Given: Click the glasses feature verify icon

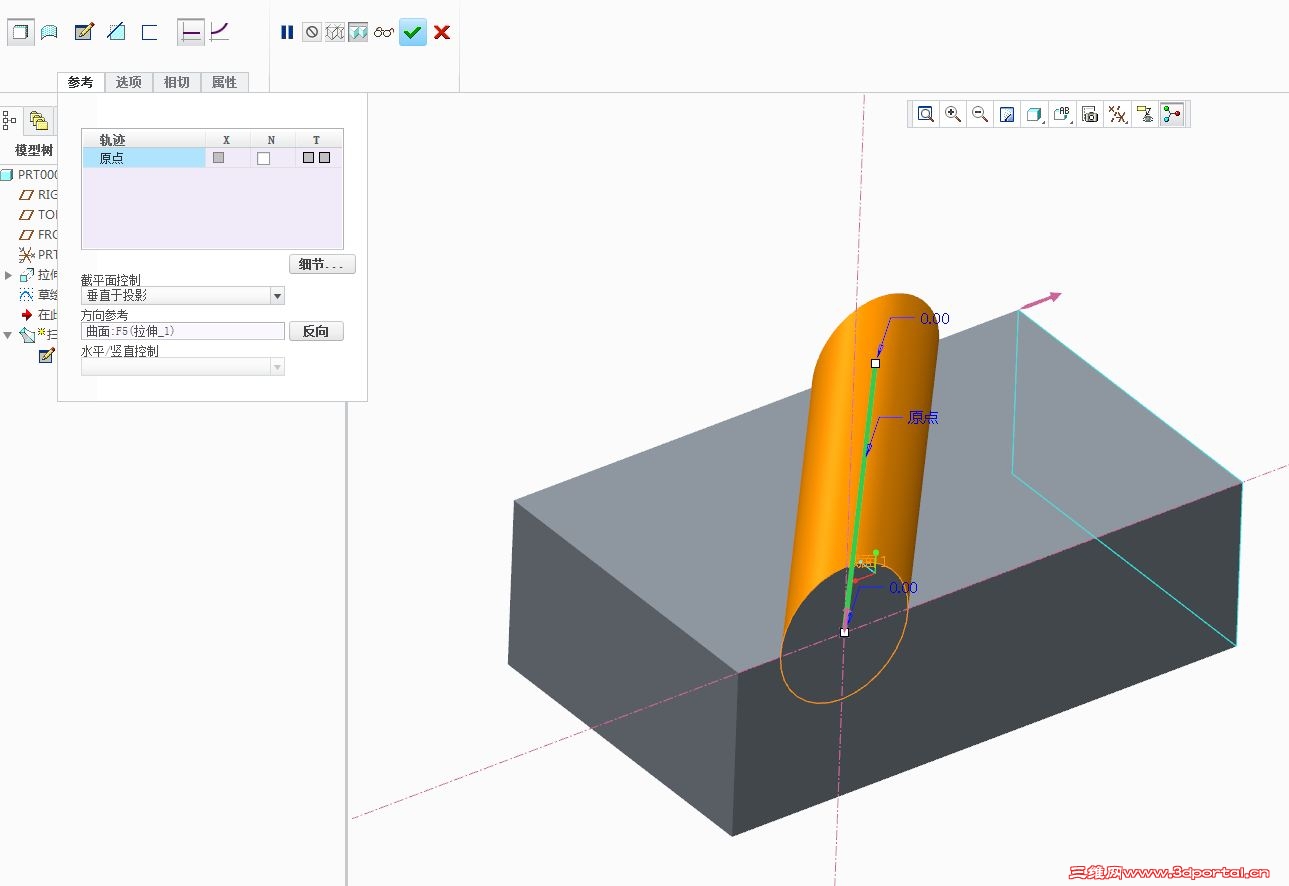Looking at the screenshot, I should 384,33.
